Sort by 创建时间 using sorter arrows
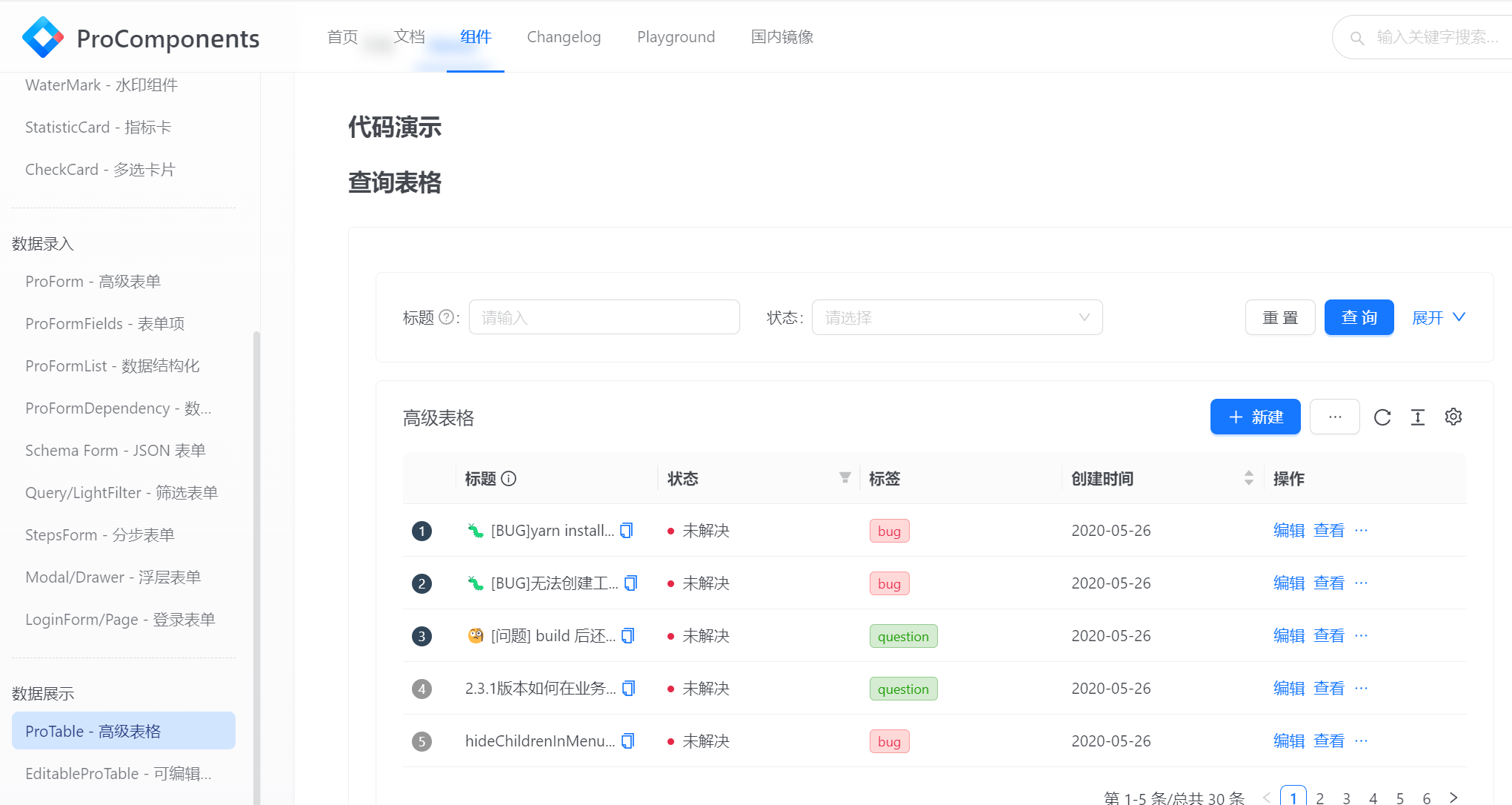 click(1249, 478)
